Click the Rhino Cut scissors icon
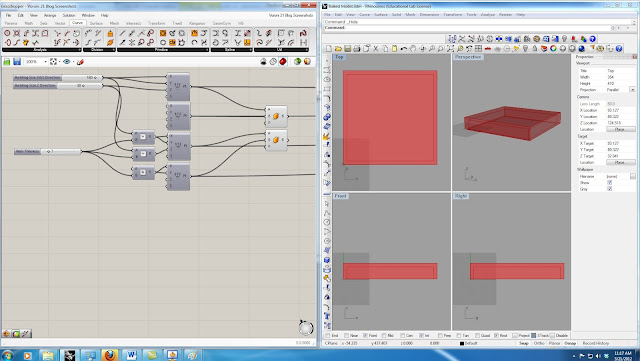 pos(376,49)
